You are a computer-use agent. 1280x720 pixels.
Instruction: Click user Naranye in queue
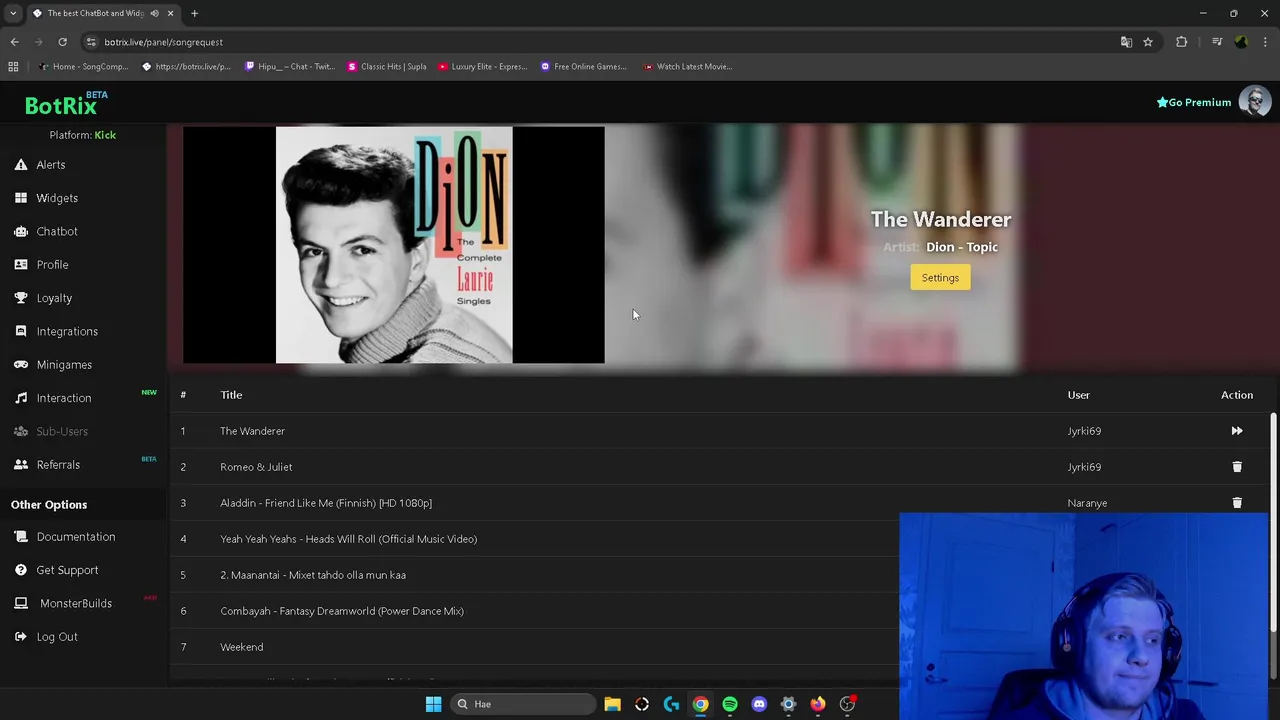point(1087,503)
